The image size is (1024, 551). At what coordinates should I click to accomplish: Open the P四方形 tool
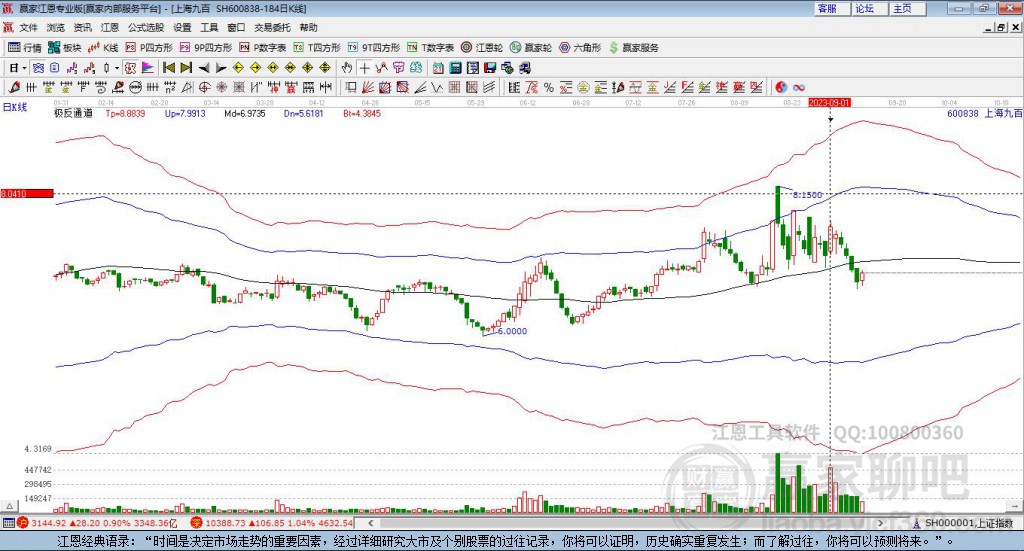[149, 48]
